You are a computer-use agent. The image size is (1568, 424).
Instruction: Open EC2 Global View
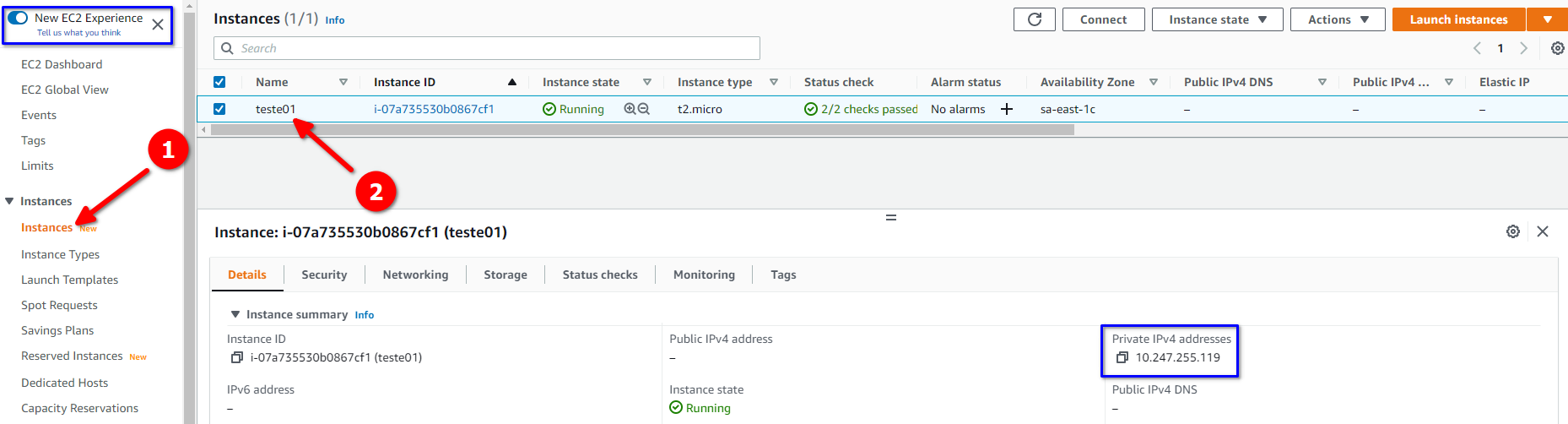65,90
